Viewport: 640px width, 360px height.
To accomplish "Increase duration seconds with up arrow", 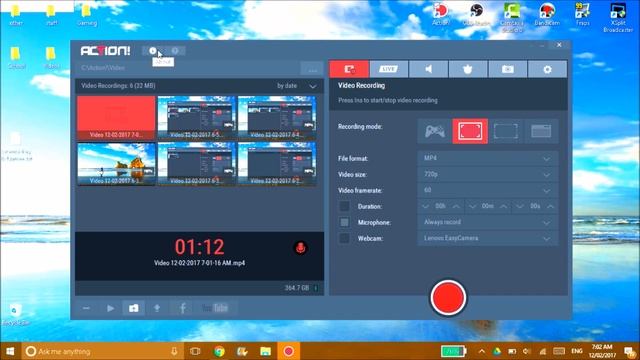I will pyautogui.click(x=550, y=207).
